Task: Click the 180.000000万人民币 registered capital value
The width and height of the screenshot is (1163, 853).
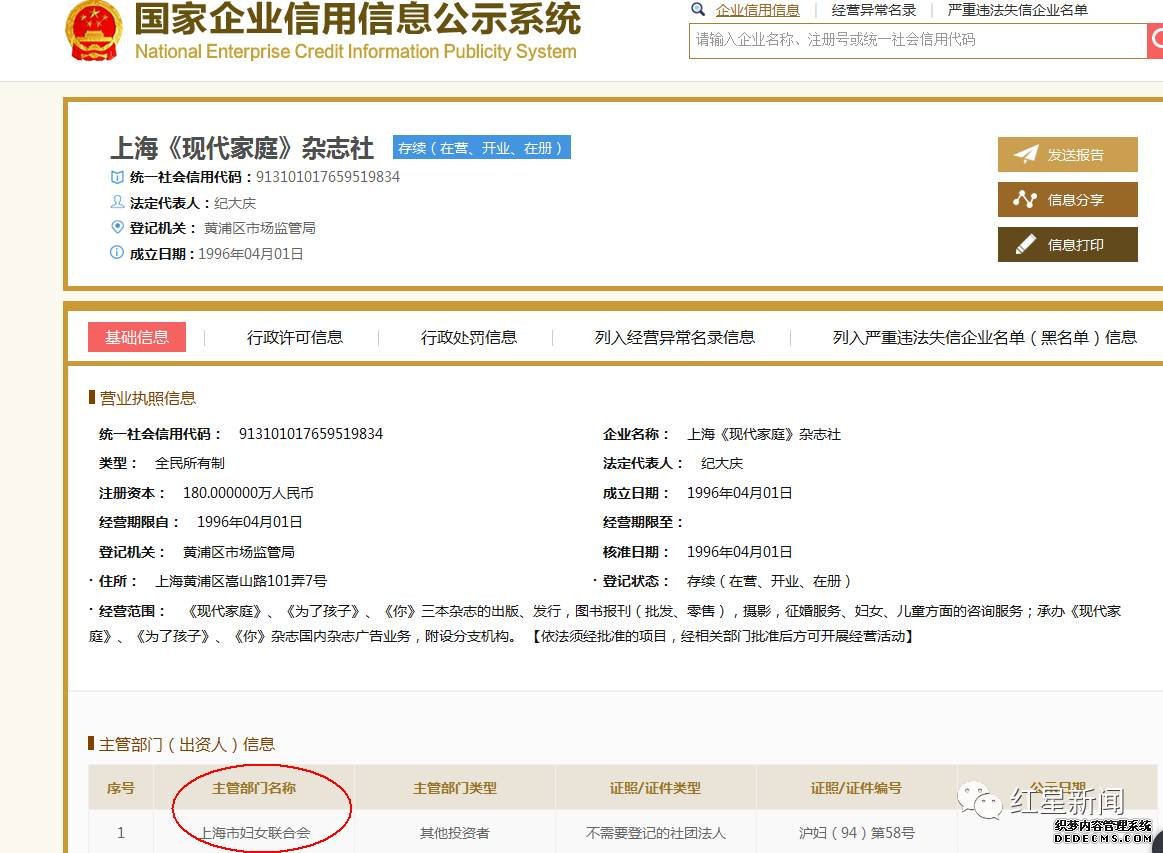Action: click(248, 493)
